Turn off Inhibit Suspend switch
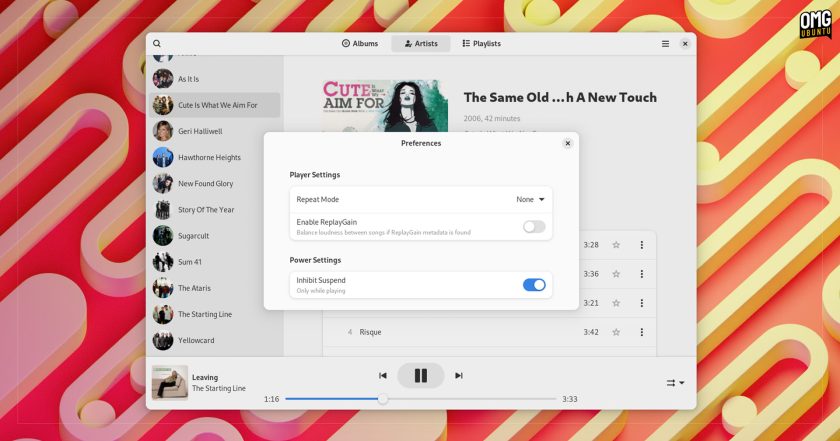The height and width of the screenshot is (441, 840). click(534, 285)
